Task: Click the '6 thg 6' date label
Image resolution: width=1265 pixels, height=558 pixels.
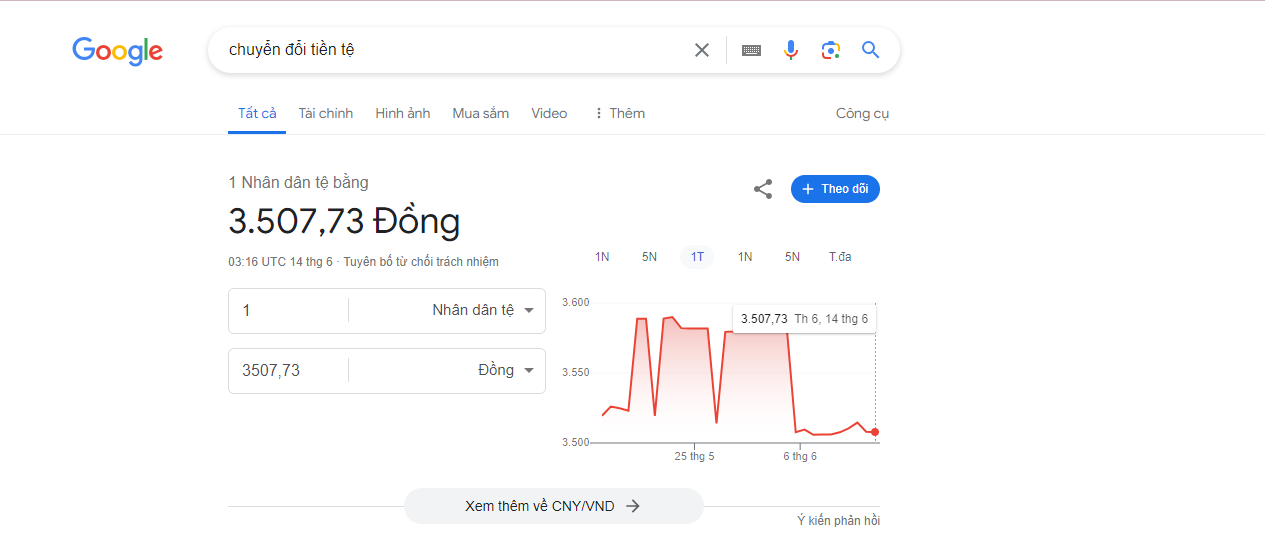Action: [x=799, y=456]
